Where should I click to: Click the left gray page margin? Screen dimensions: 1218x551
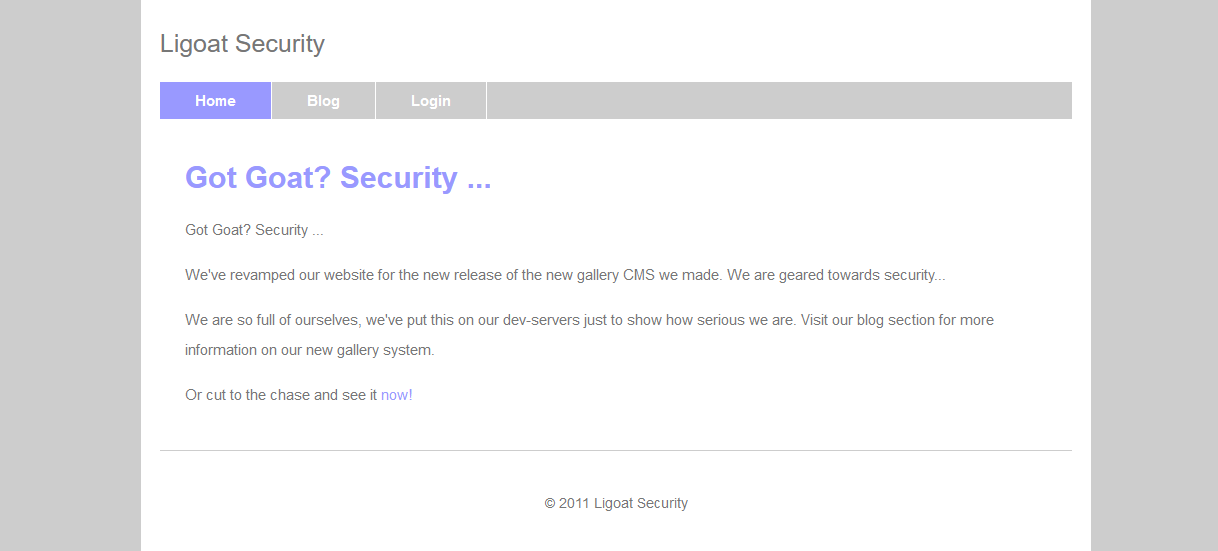coord(70,275)
